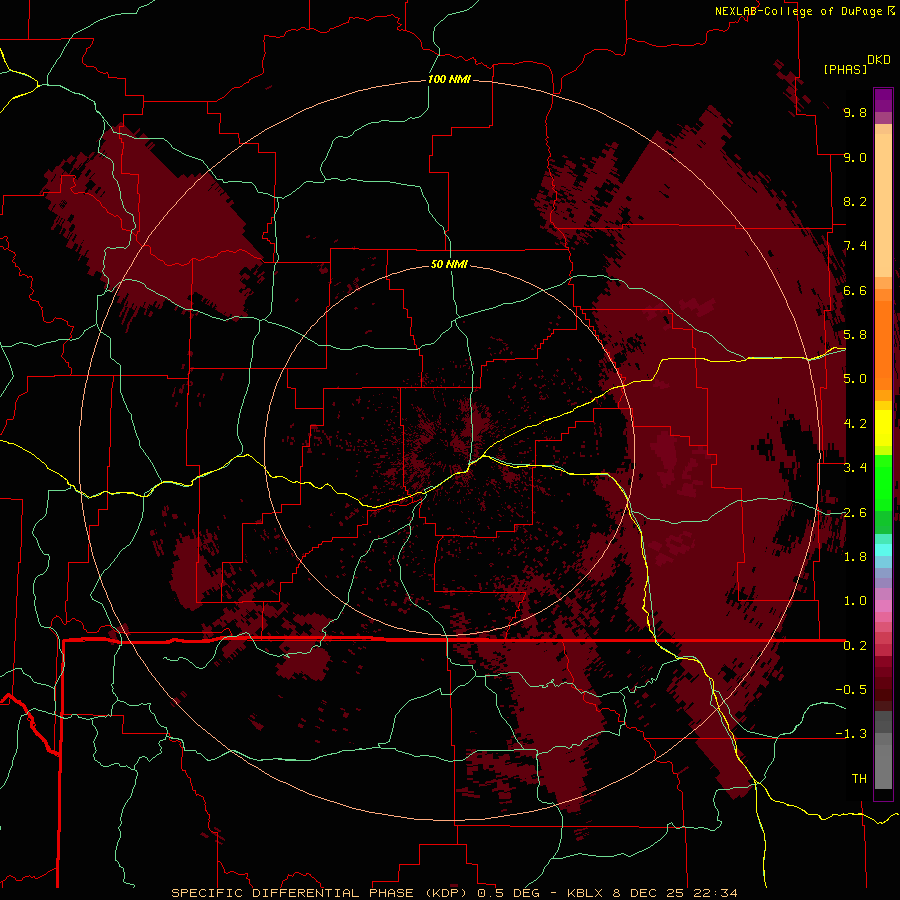Click the 5.0 value on color scale
This screenshot has height=900, width=900.
(x=855, y=379)
